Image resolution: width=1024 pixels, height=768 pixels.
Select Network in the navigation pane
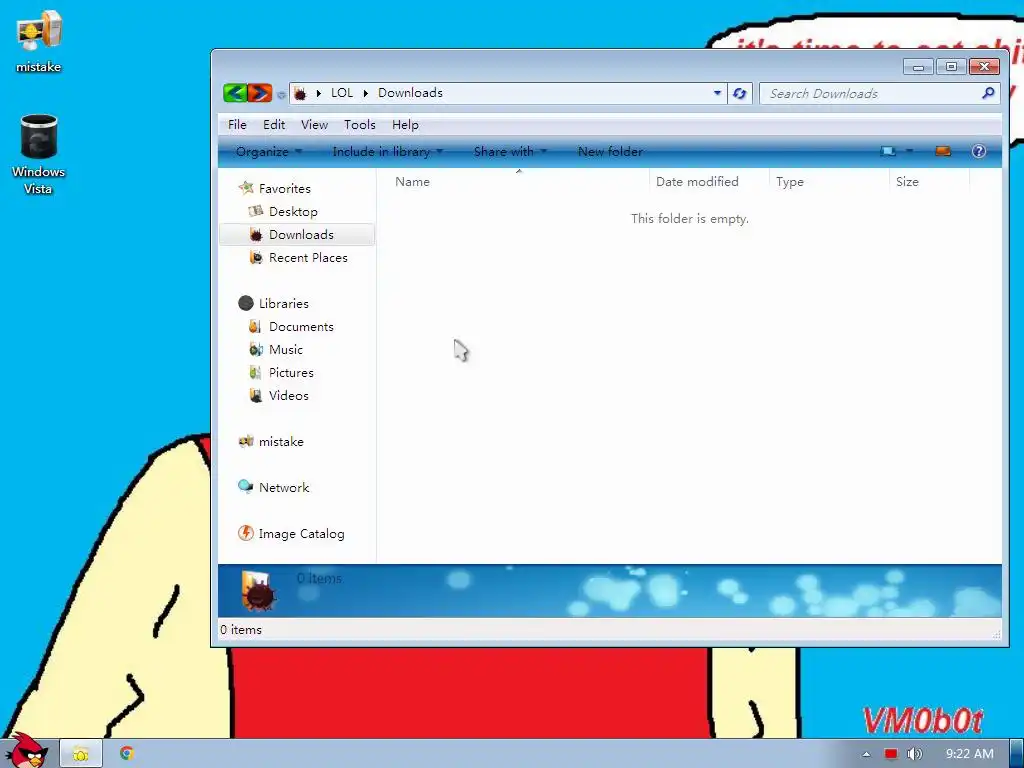pos(283,488)
